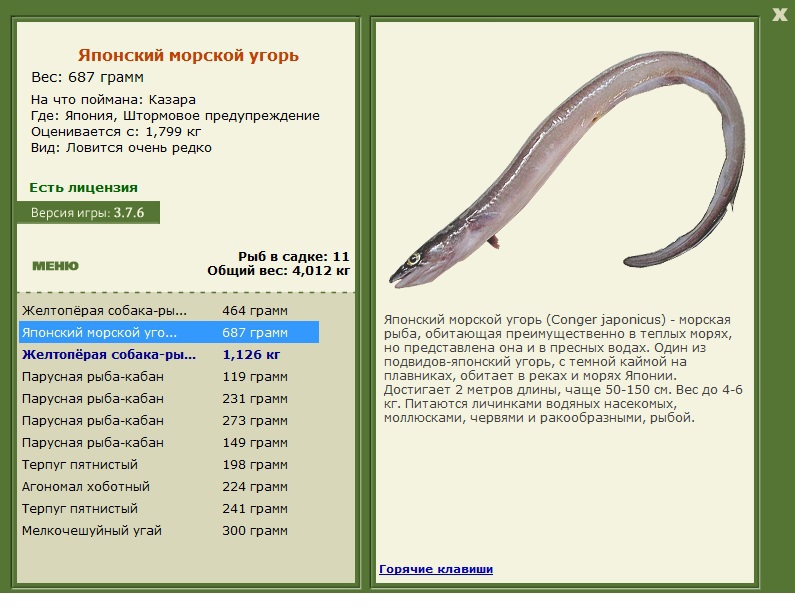Click the Вес: 687 грамм line

coord(87,77)
